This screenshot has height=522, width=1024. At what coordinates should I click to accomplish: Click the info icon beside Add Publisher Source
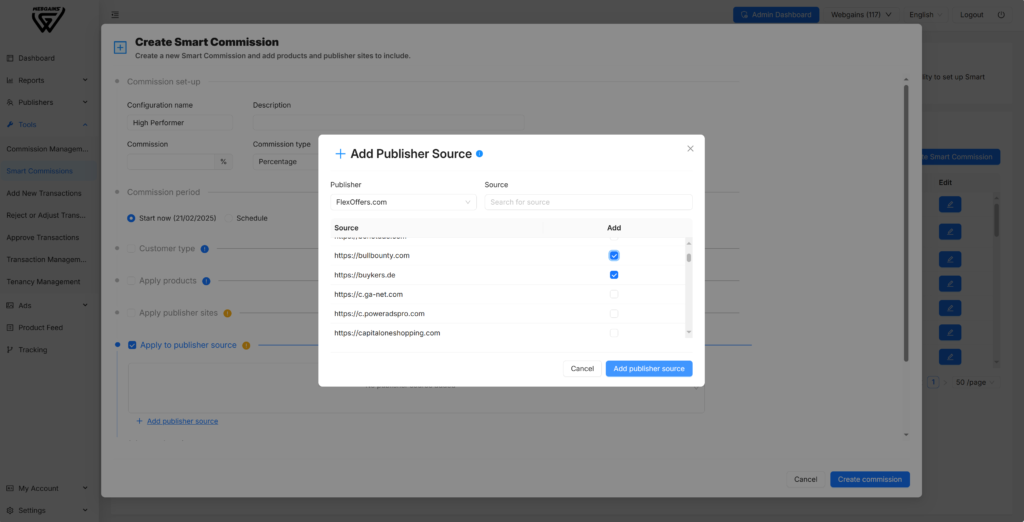click(479, 154)
